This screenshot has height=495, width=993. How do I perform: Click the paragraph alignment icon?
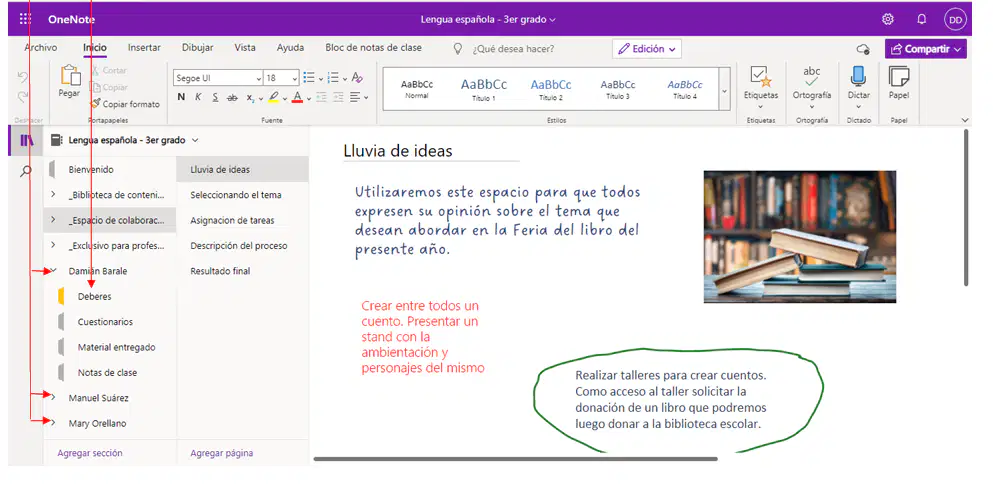(x=355, y=97)
